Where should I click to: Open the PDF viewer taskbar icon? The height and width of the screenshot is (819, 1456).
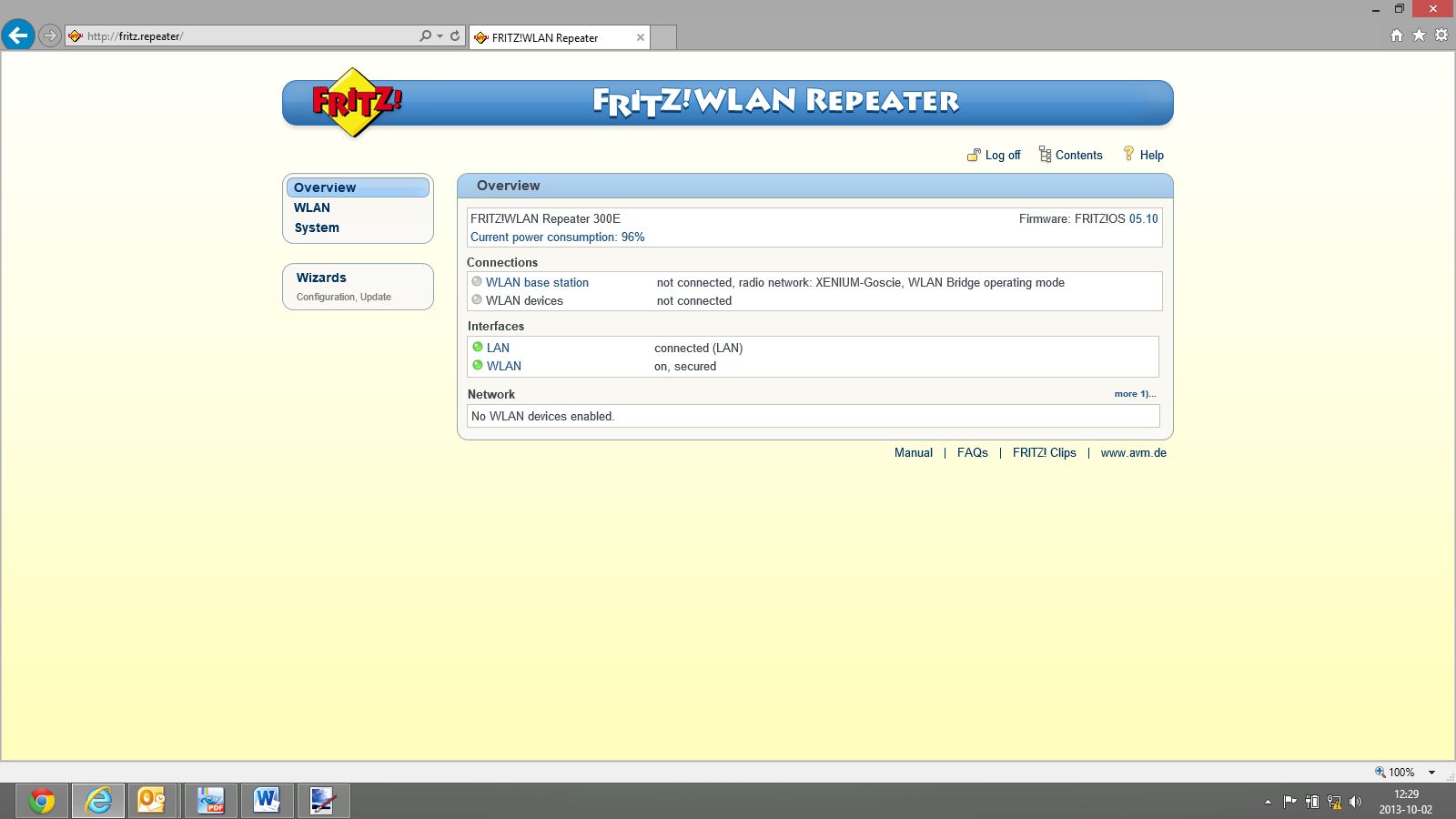pyautogui.click(x=210, y=801)
